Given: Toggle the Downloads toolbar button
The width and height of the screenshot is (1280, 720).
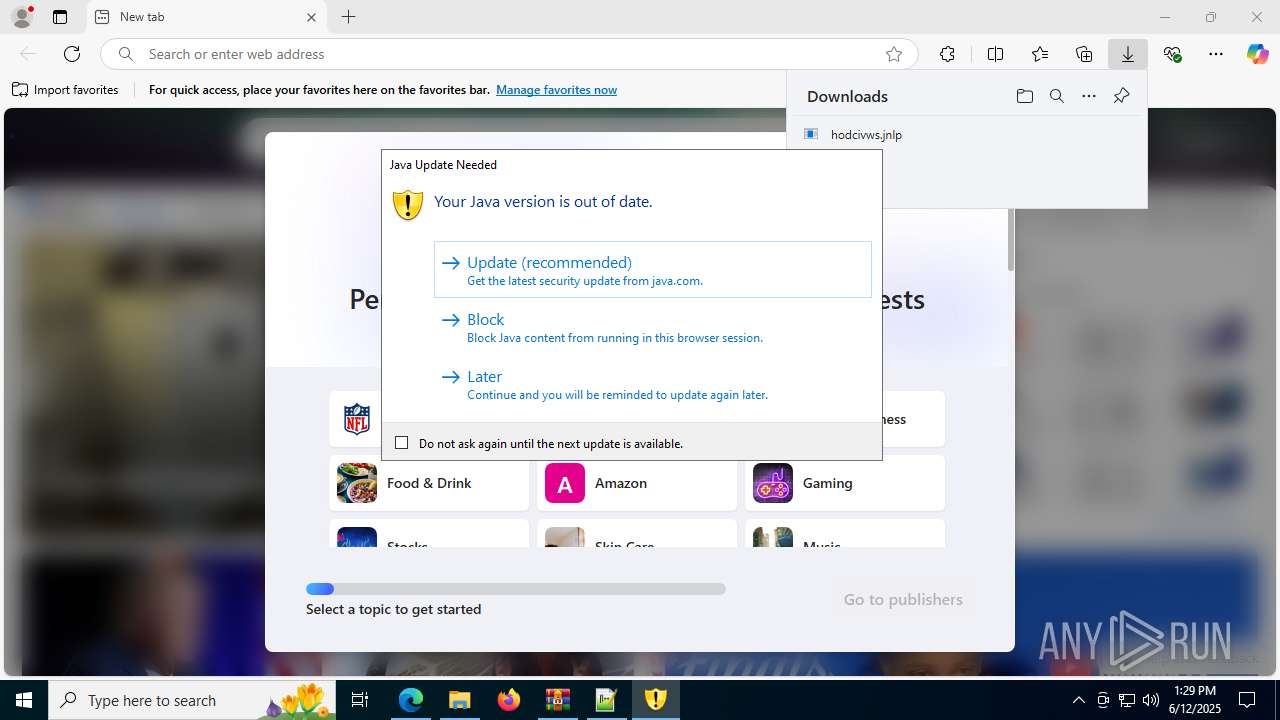Looking at the screenshot, I should [1128, 54].
